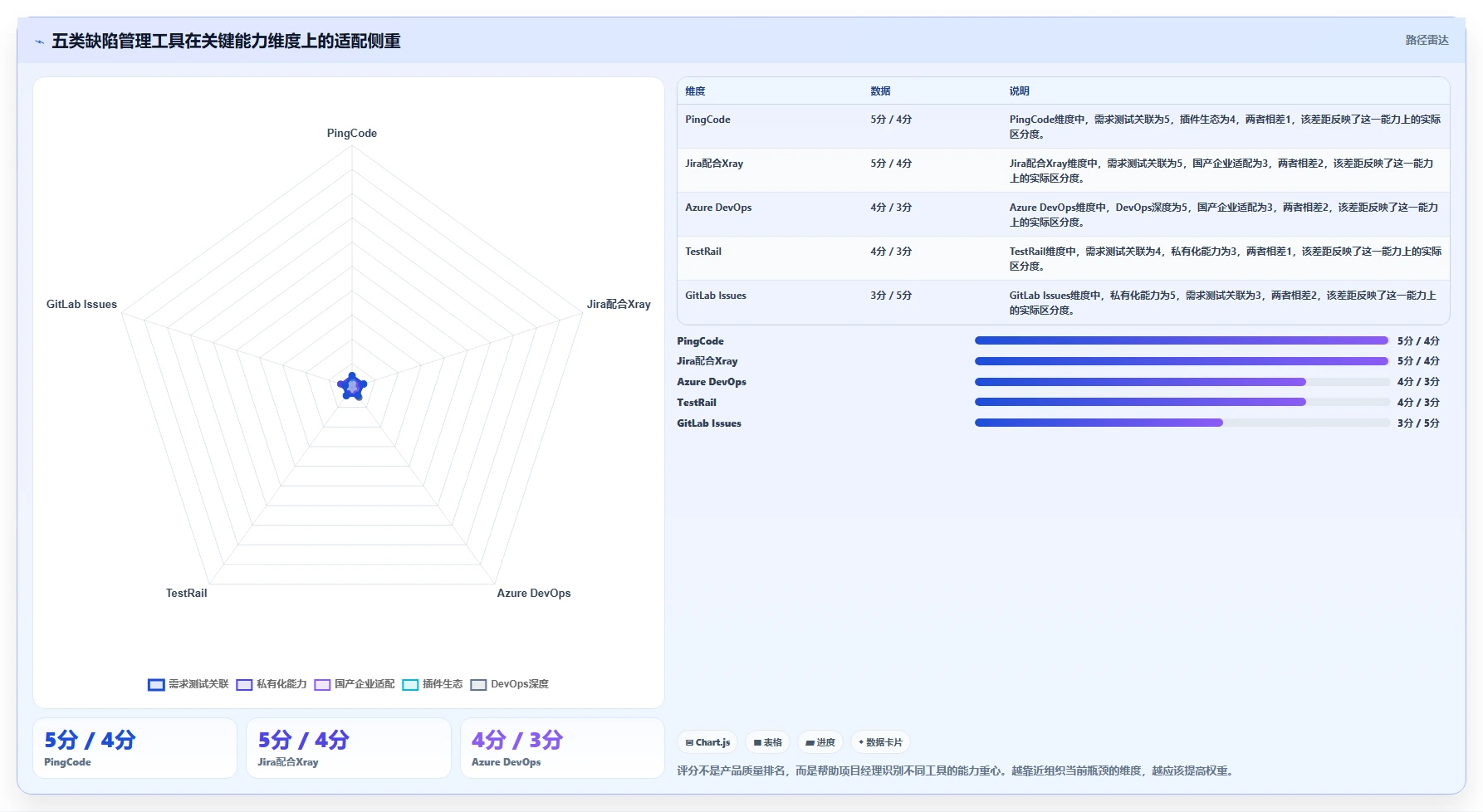1483x812 pixels.
Task: Click the footnote text starting with 评分不是产品质量排名
Action: point(957,770)
